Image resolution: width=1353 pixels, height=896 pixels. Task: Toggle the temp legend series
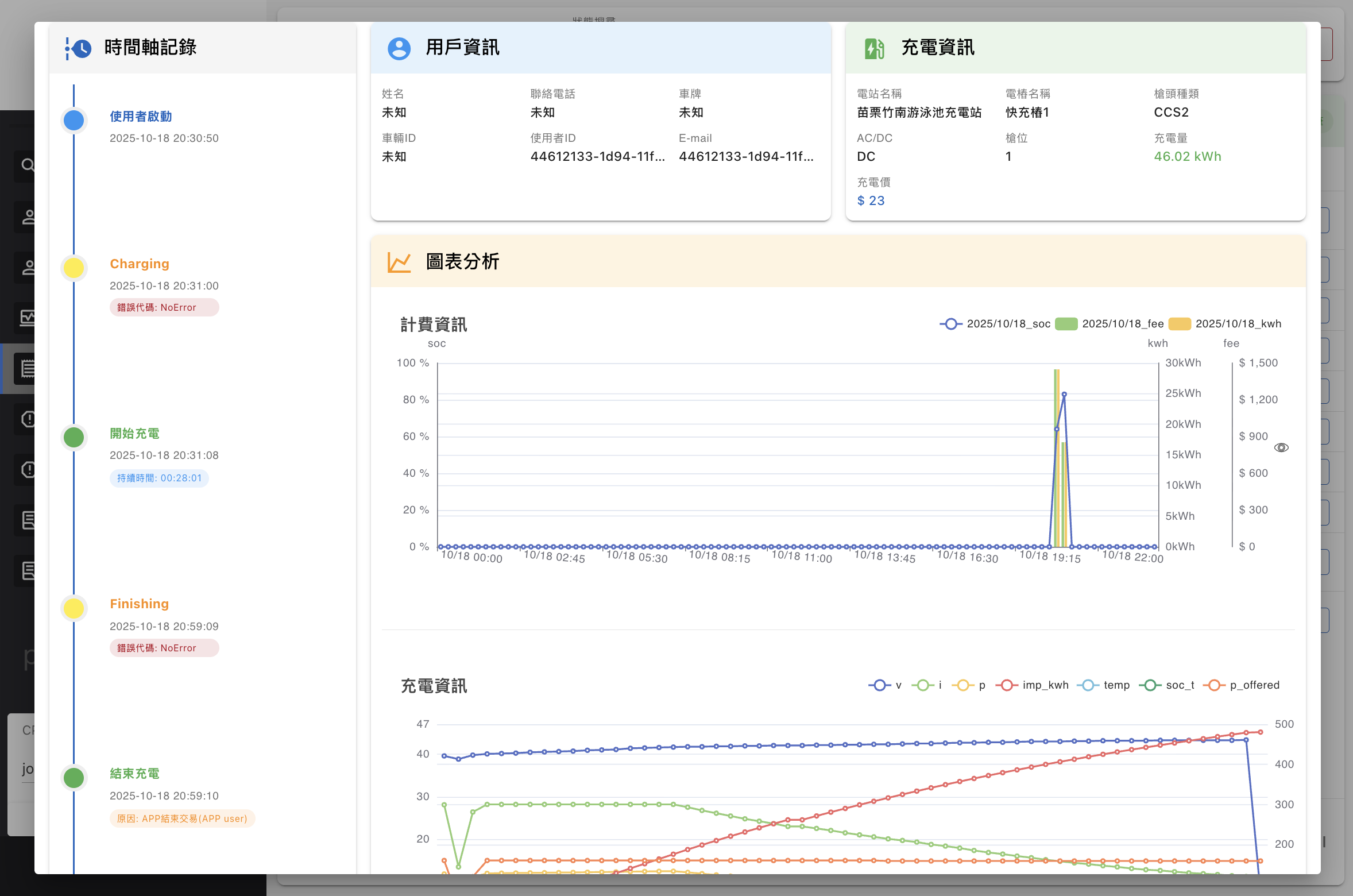(1103, 685)
